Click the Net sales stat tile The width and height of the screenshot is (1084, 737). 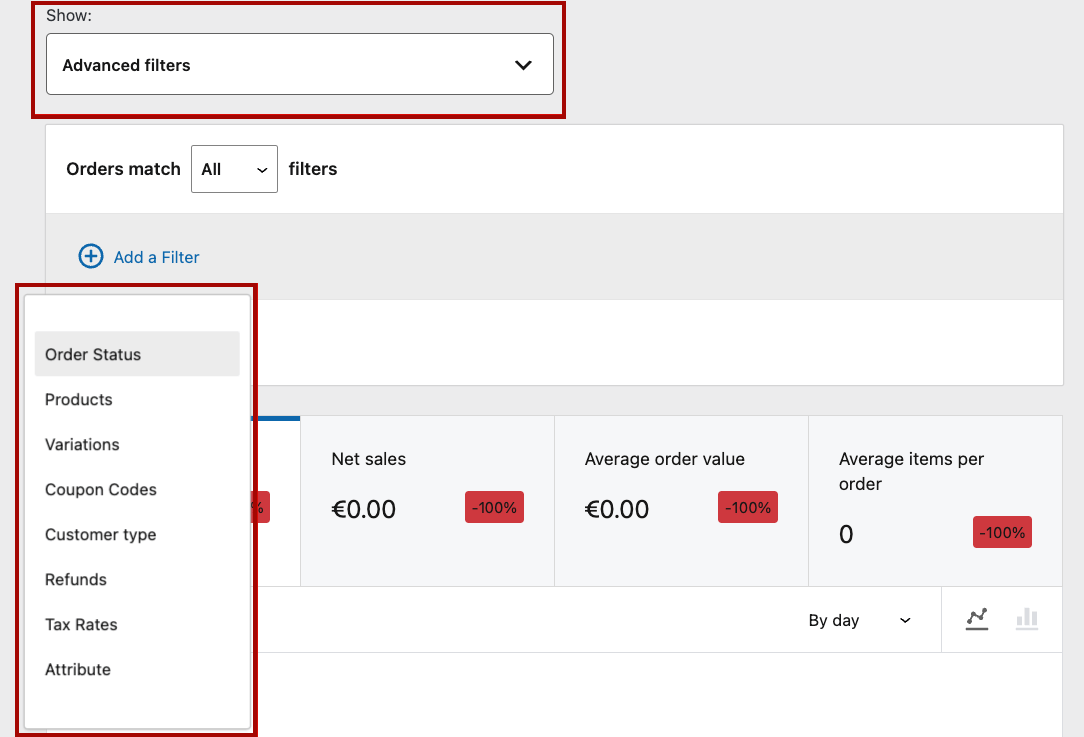[427, 500]
